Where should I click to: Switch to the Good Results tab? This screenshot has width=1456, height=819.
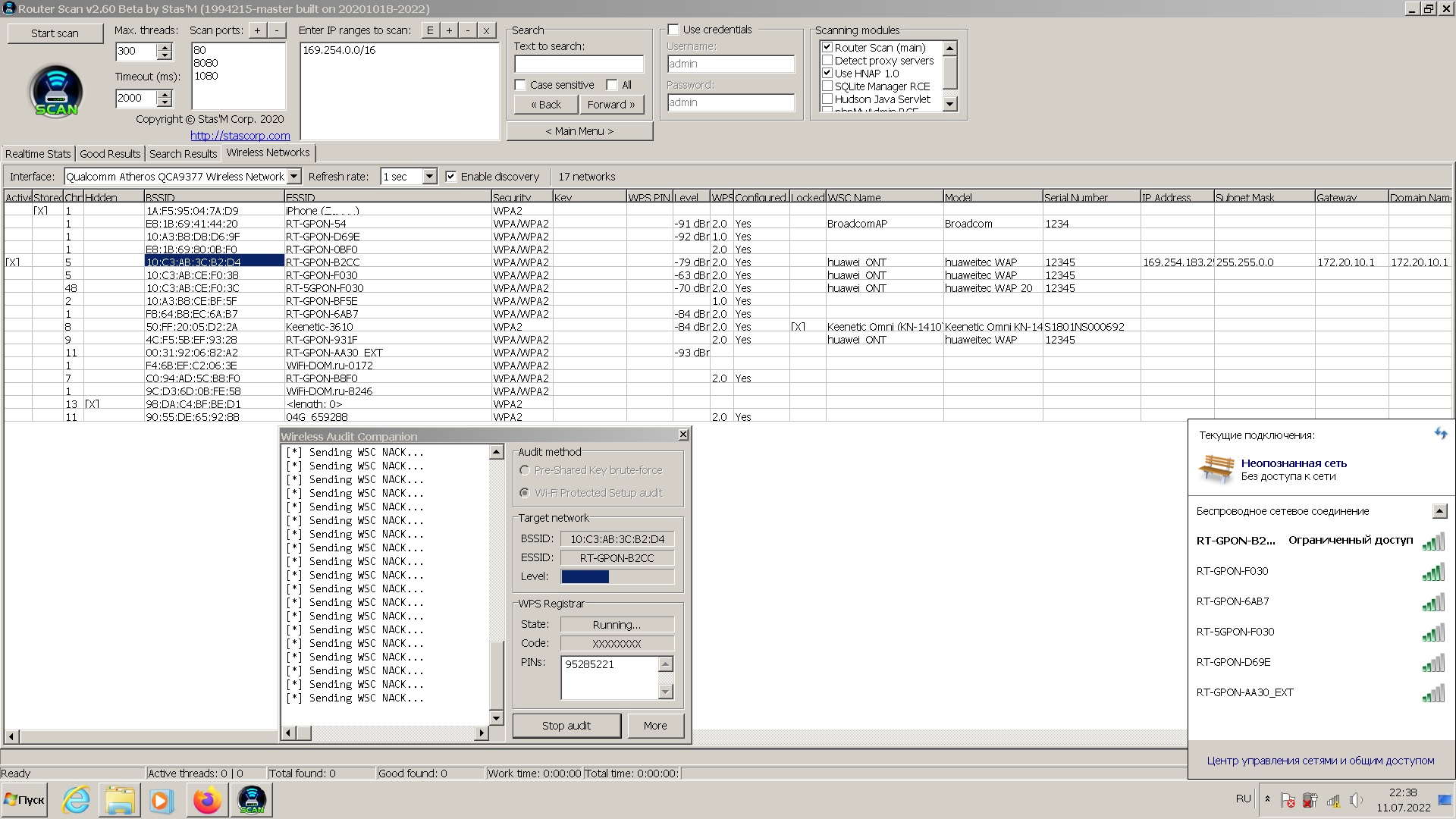coord(110,153)
